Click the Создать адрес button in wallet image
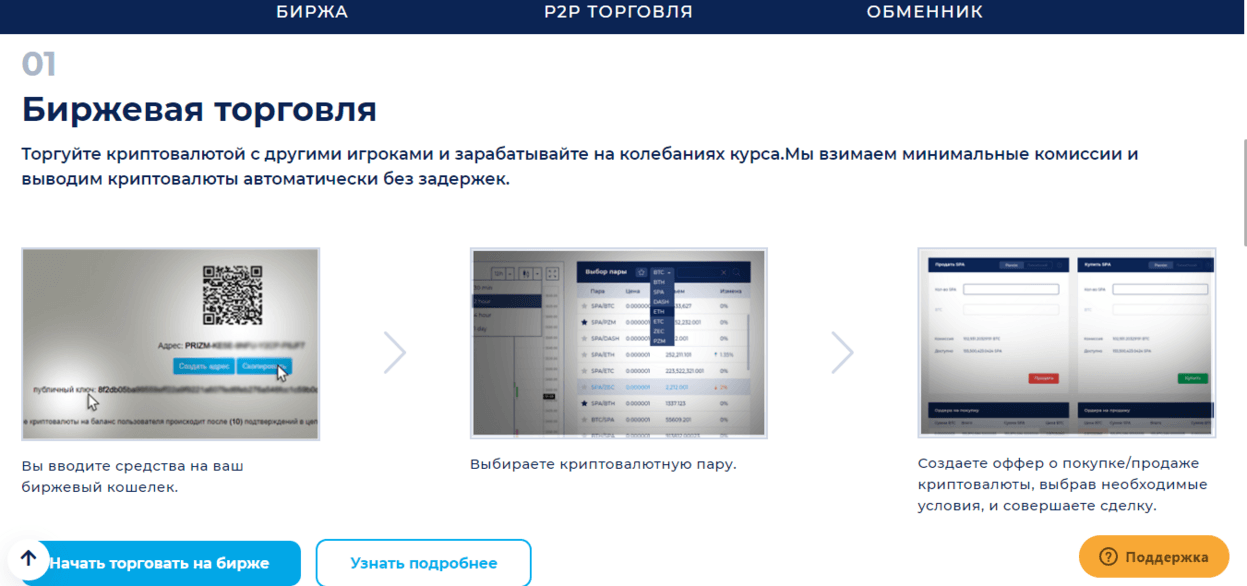The height and width of the screenshot is (586, 1247). point(205,367)
